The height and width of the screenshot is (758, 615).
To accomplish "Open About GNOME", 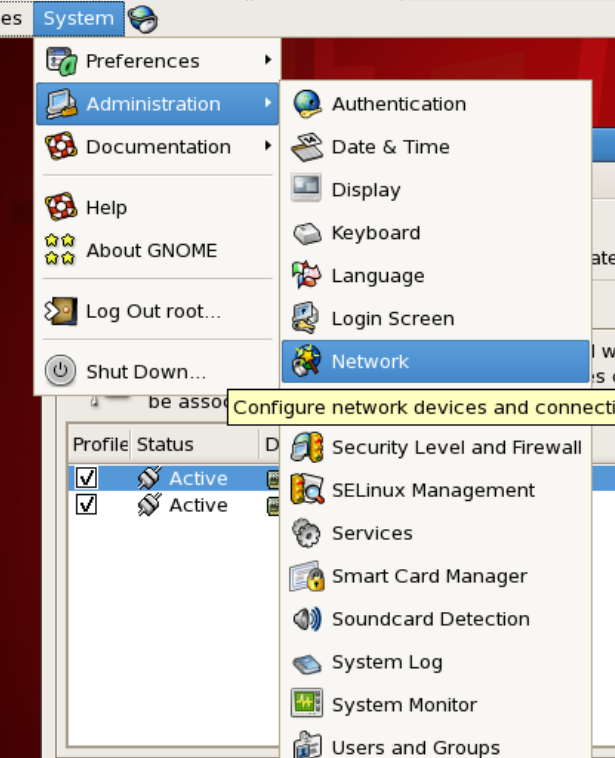I will pyautogui.click(x=157, y=250).
